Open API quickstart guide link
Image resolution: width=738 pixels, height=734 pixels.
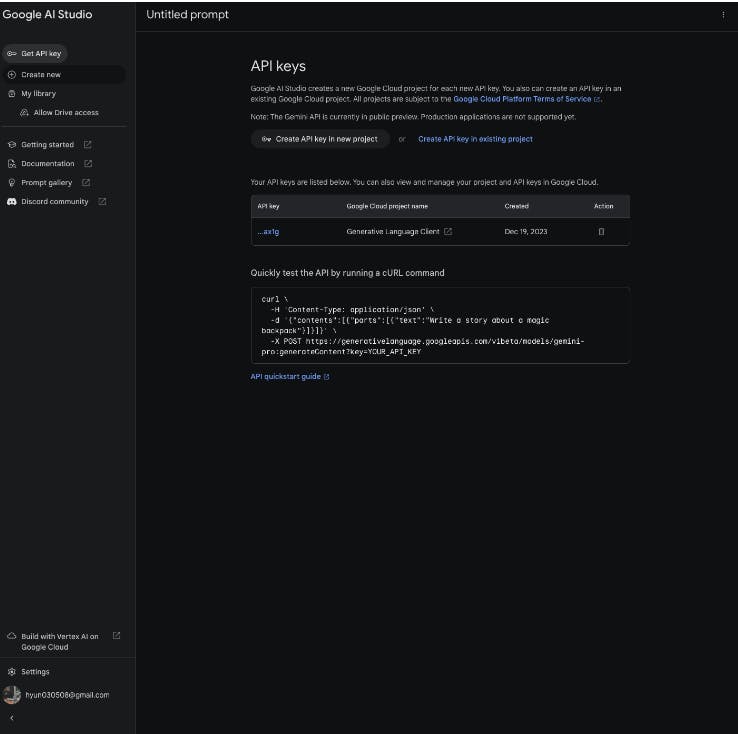tap(285, 376)
